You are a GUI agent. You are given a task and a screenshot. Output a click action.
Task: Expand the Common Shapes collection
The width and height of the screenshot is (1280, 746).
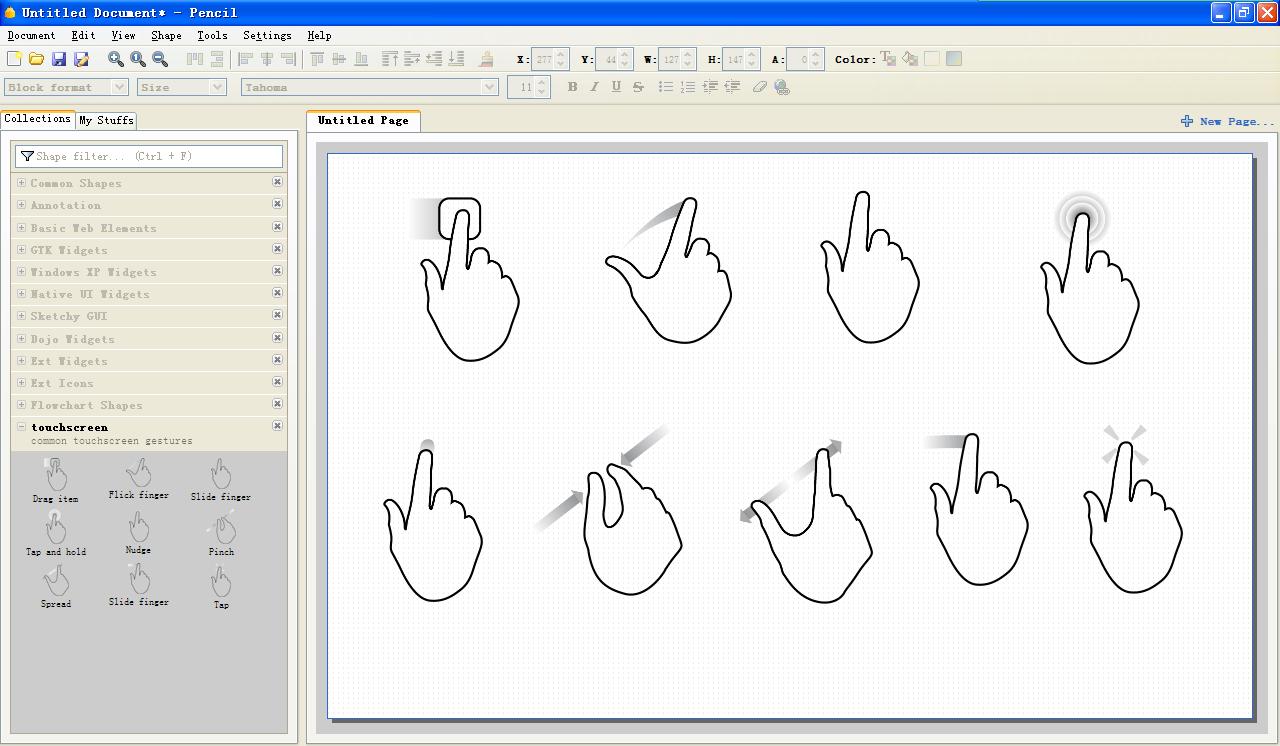(x=21, y=183)
